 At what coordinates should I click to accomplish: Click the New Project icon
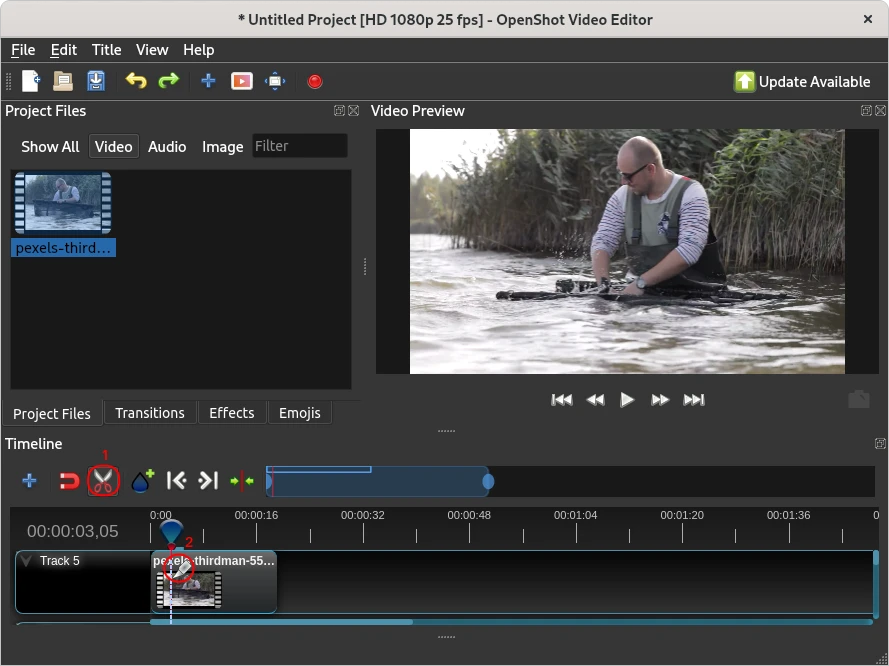tap(31, 82)
